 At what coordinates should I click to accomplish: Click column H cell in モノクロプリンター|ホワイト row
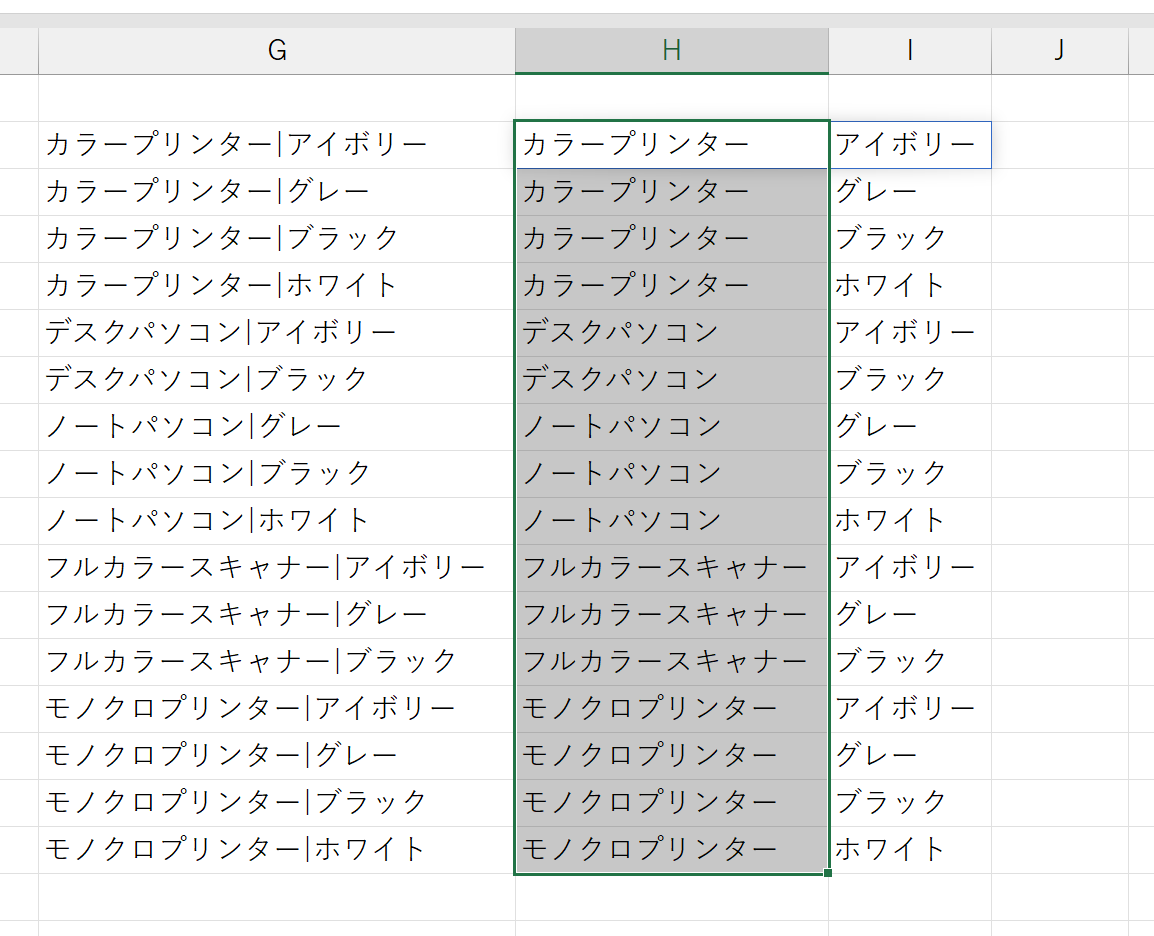(672, 850)
